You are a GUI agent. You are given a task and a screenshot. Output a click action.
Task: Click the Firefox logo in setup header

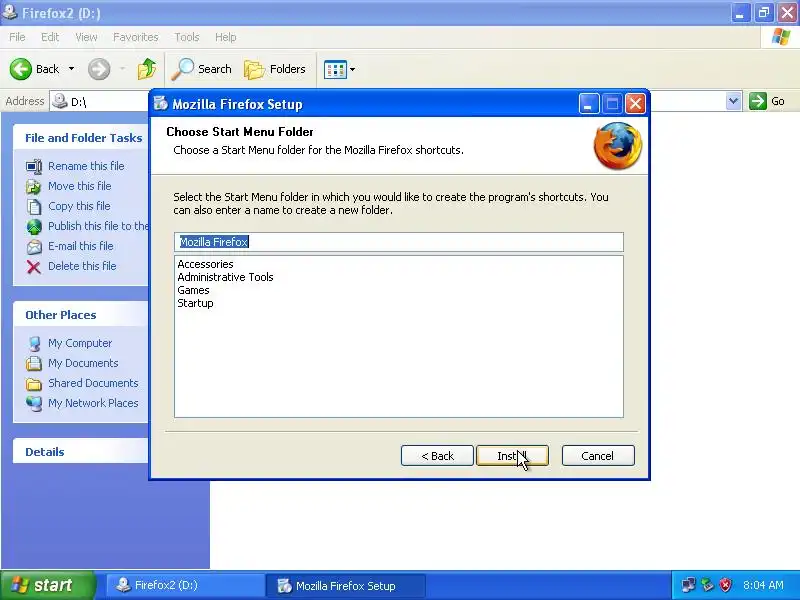pyautogui.click(x=618, y=146)
